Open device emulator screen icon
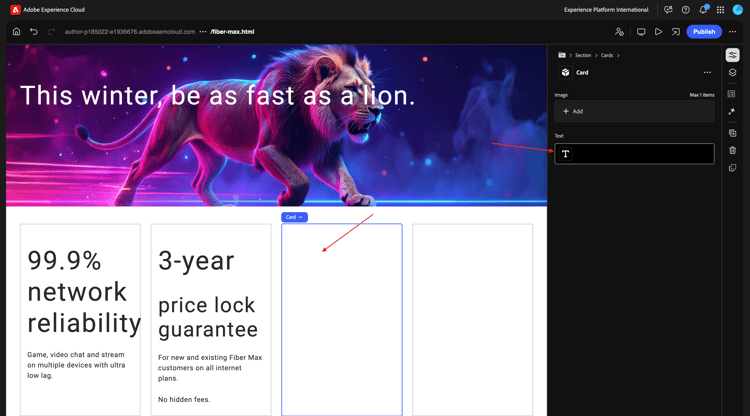Screen dimensions: 750x416 point(641,32)
